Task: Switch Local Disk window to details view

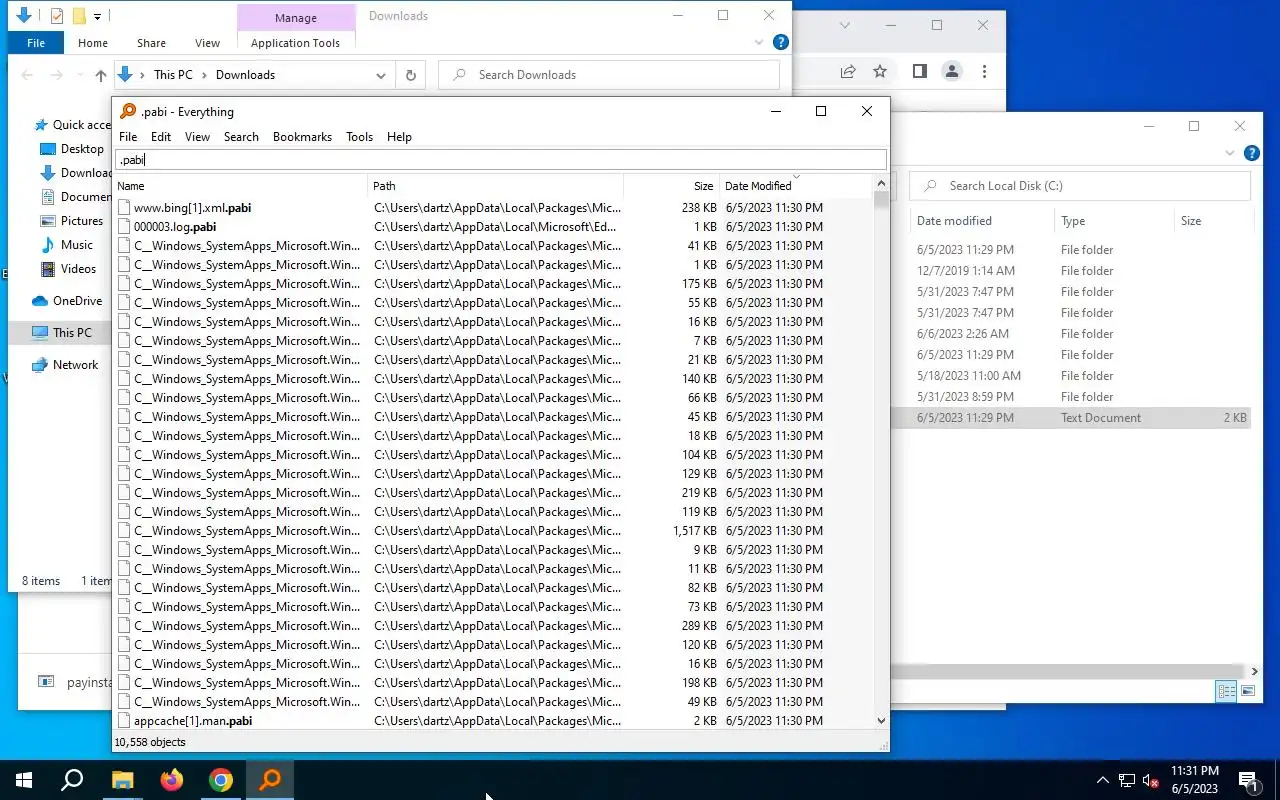Action: 1226,691
